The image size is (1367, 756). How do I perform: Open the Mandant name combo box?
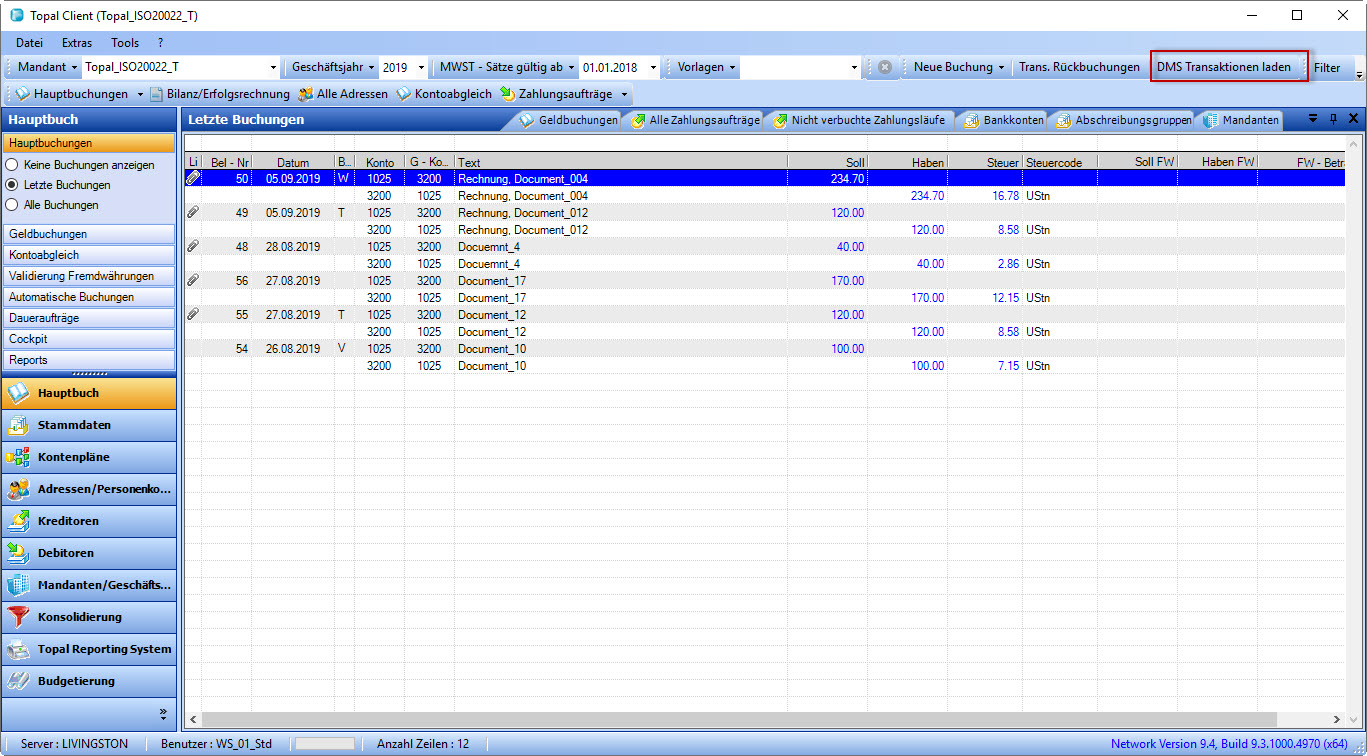tap(274, 67)
